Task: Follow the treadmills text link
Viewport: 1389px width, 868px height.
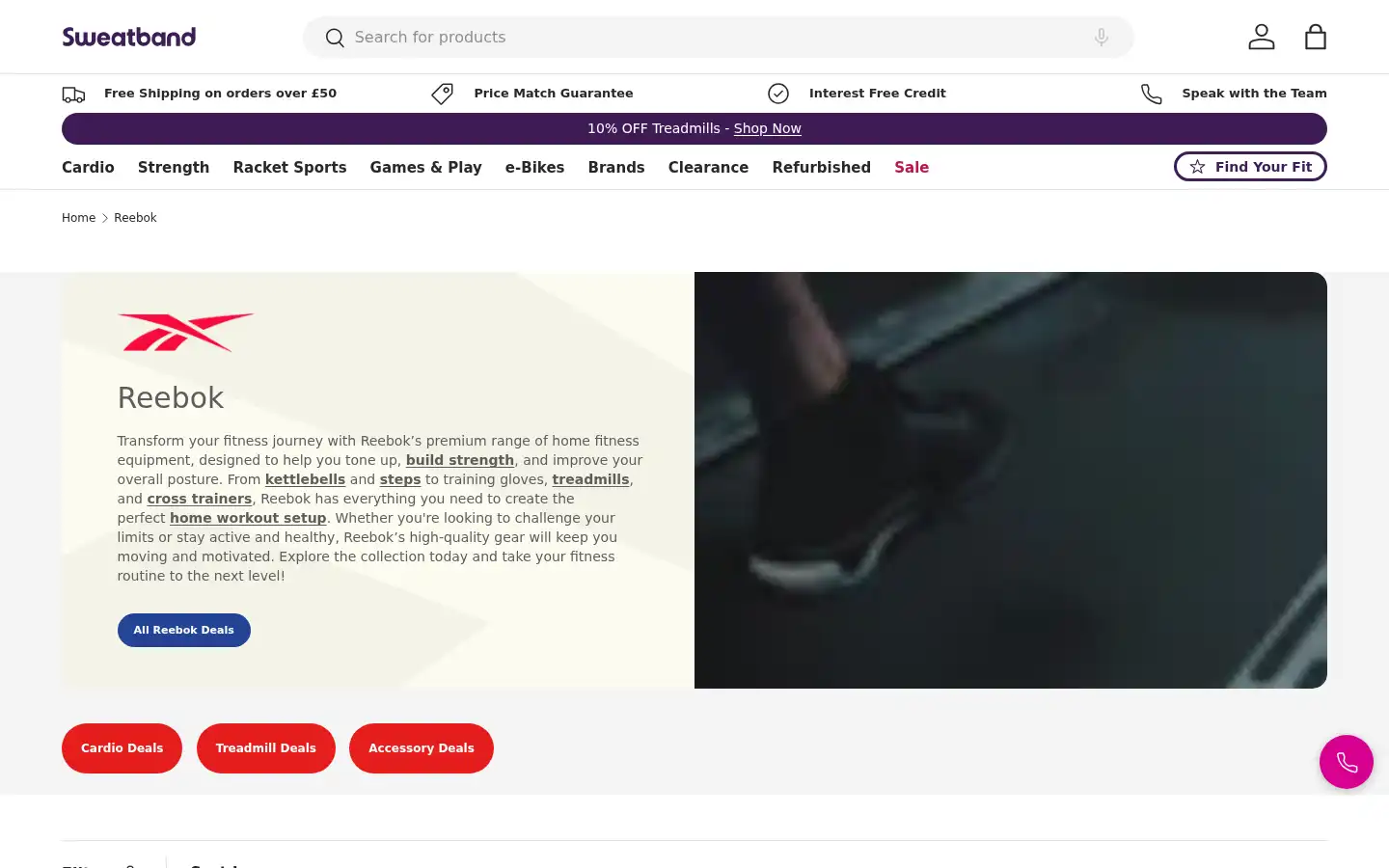Action: [590, 479]
